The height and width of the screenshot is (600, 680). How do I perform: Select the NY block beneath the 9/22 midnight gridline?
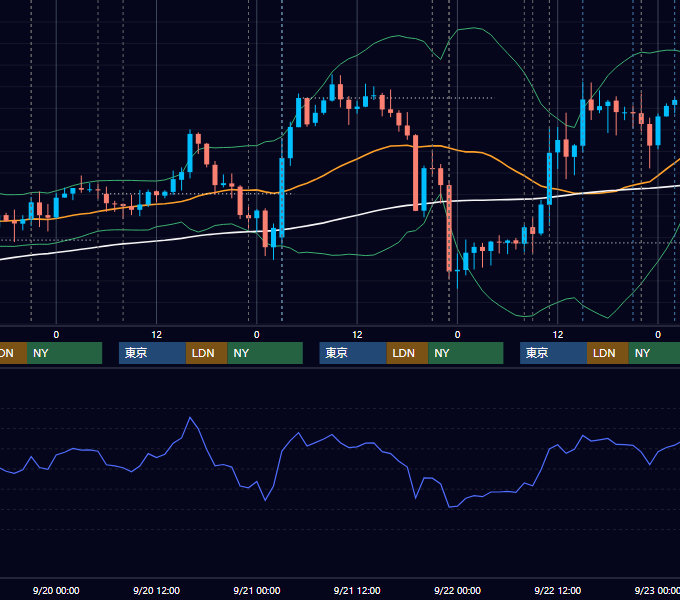[x=466, y=353]
